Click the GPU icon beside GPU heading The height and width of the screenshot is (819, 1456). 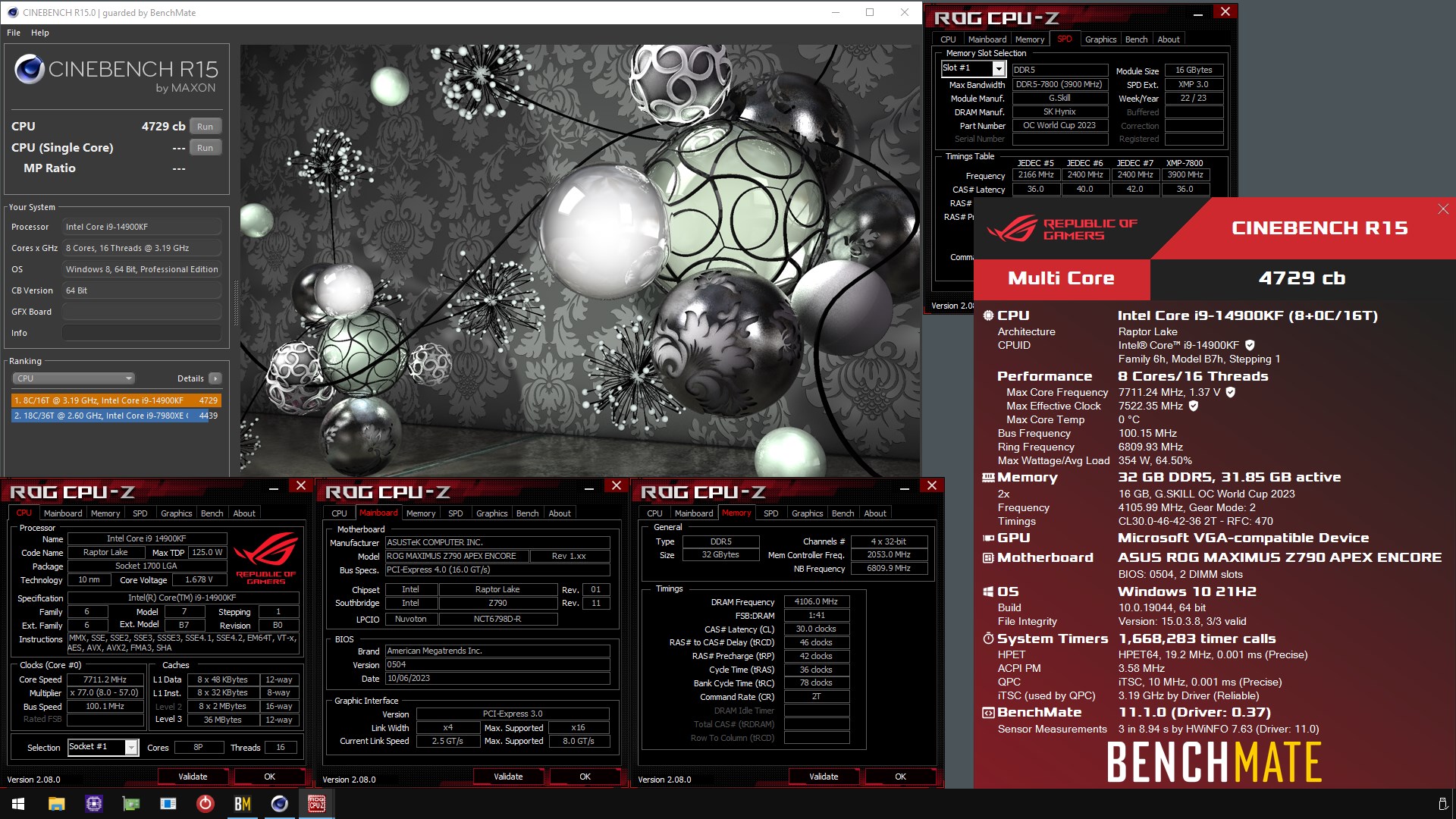coord(988,538)
